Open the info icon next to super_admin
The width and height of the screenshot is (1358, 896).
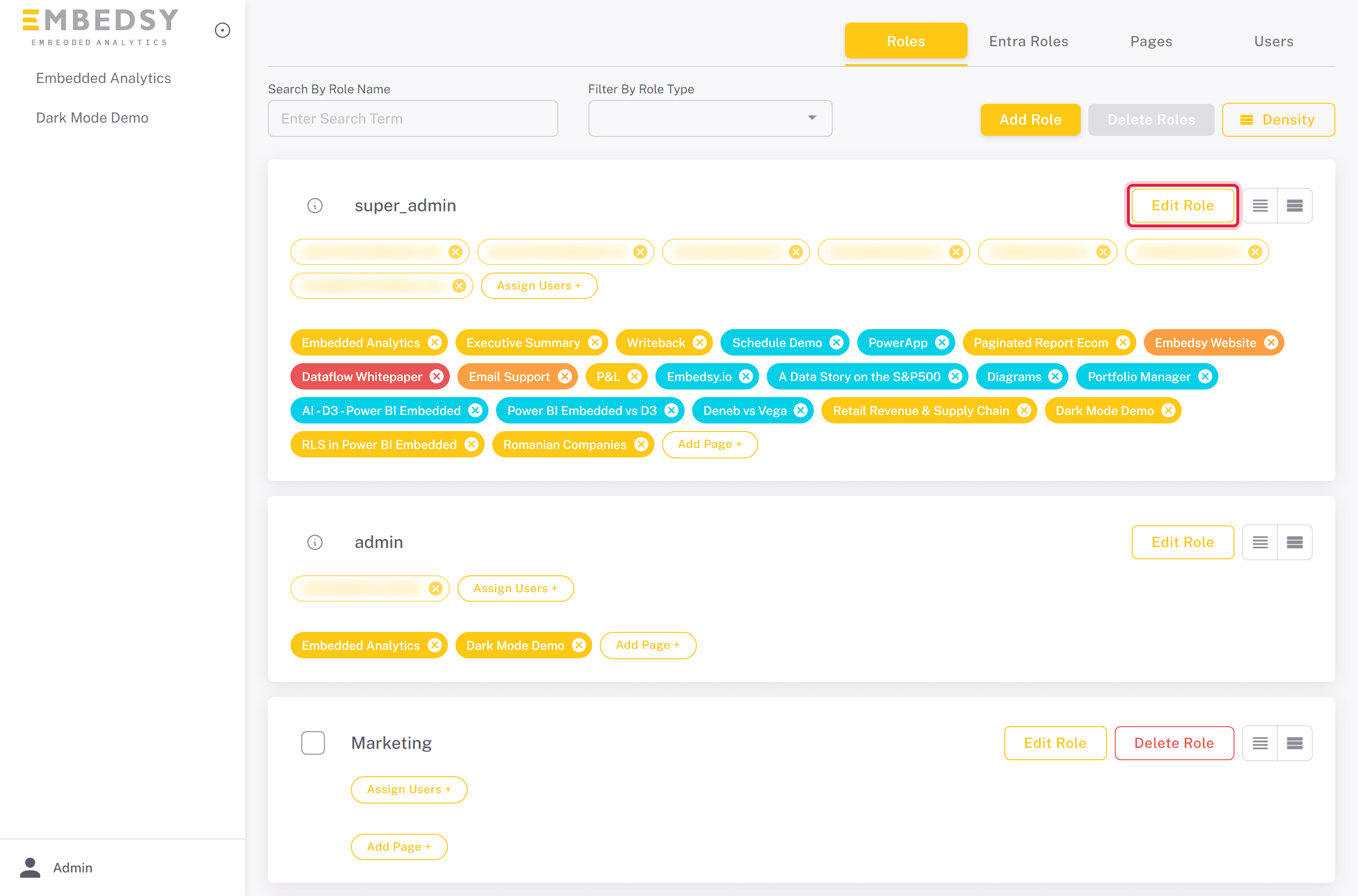pos(315,205)
